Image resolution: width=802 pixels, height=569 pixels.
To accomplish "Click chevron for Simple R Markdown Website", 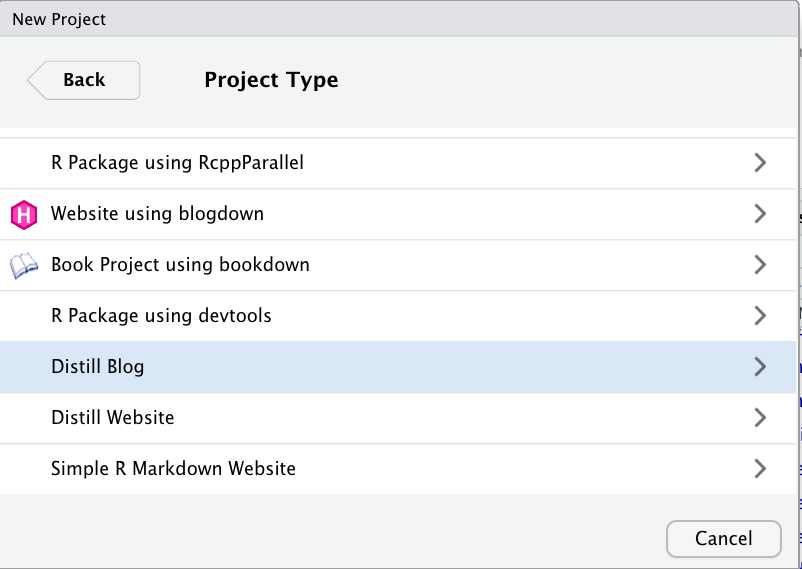I will 760,468.
